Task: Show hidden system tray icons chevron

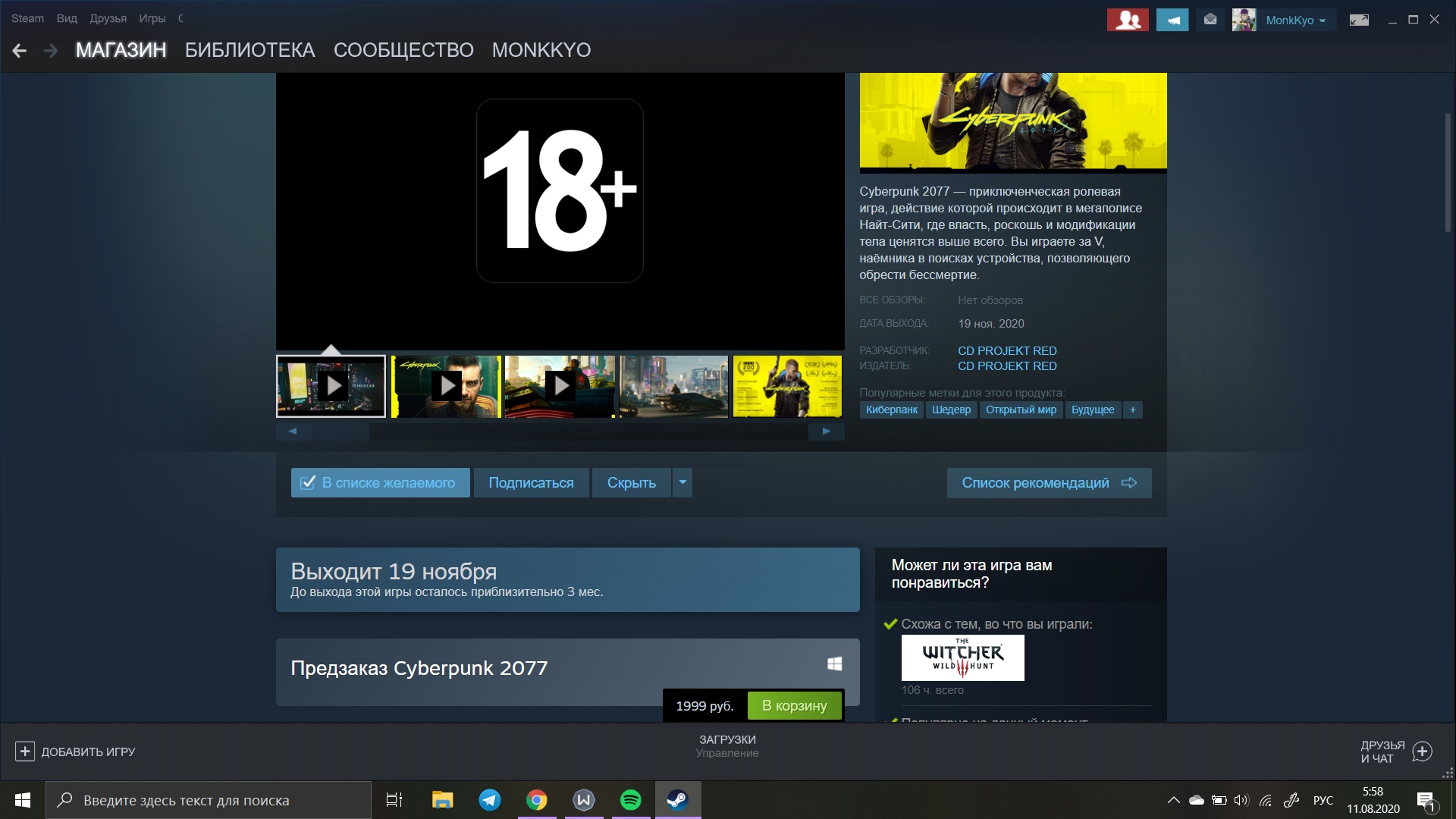Action: [1174, 800]
